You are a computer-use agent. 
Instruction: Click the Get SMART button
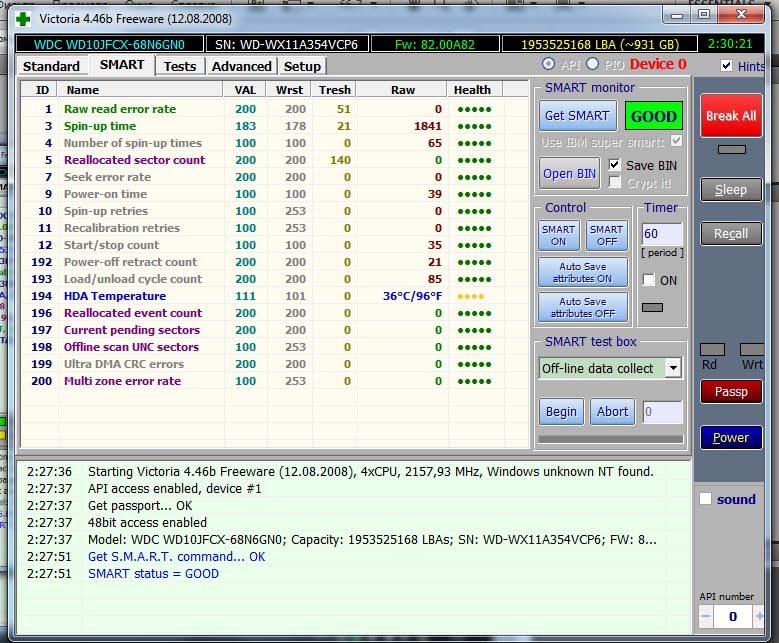click(576, 116)
